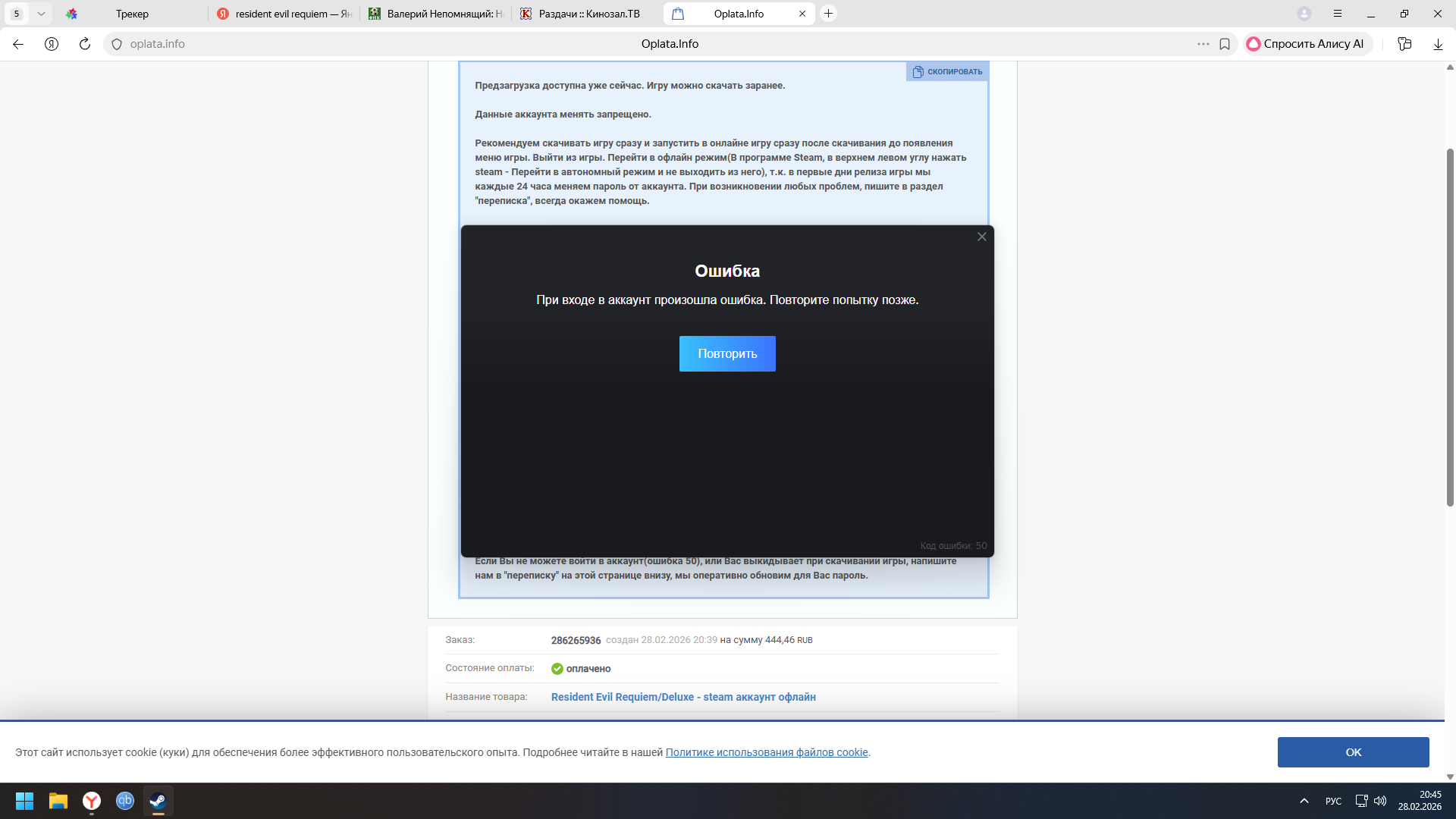Expand the tab group dropdown chevron

point(41,14)
